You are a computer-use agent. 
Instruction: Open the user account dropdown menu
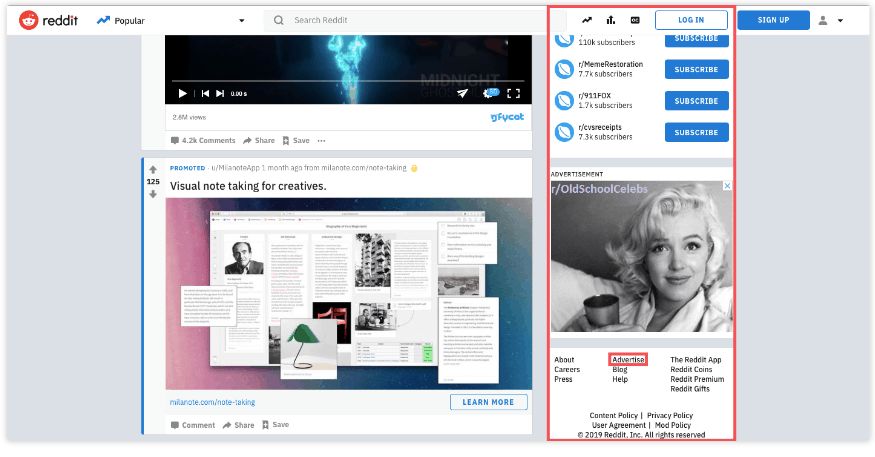830,21
